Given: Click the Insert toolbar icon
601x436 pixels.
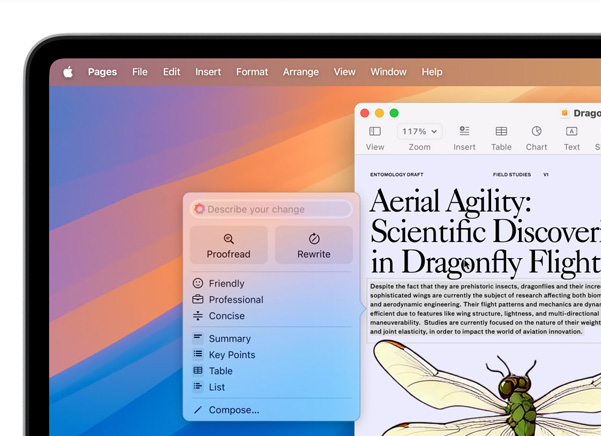Looking at the screenshot, I should [x=464, y=131].
